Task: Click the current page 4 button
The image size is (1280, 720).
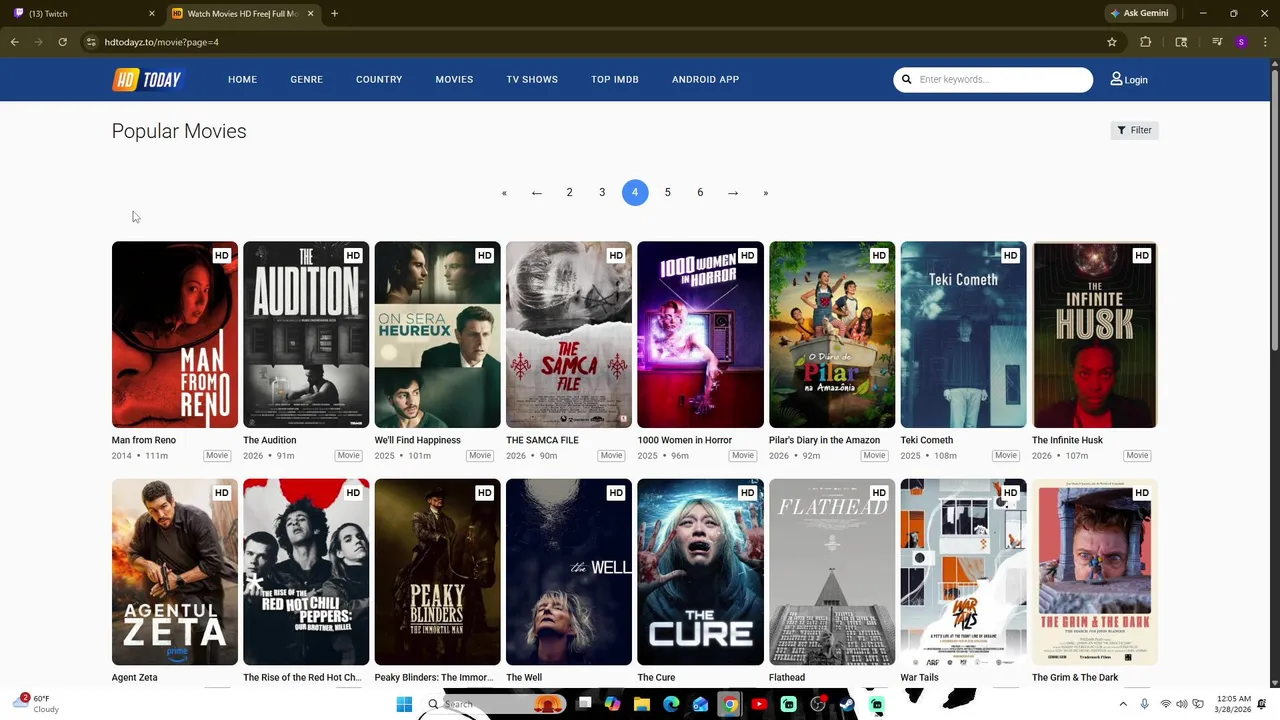Action: pyautogui.click(x=635, y=193)
